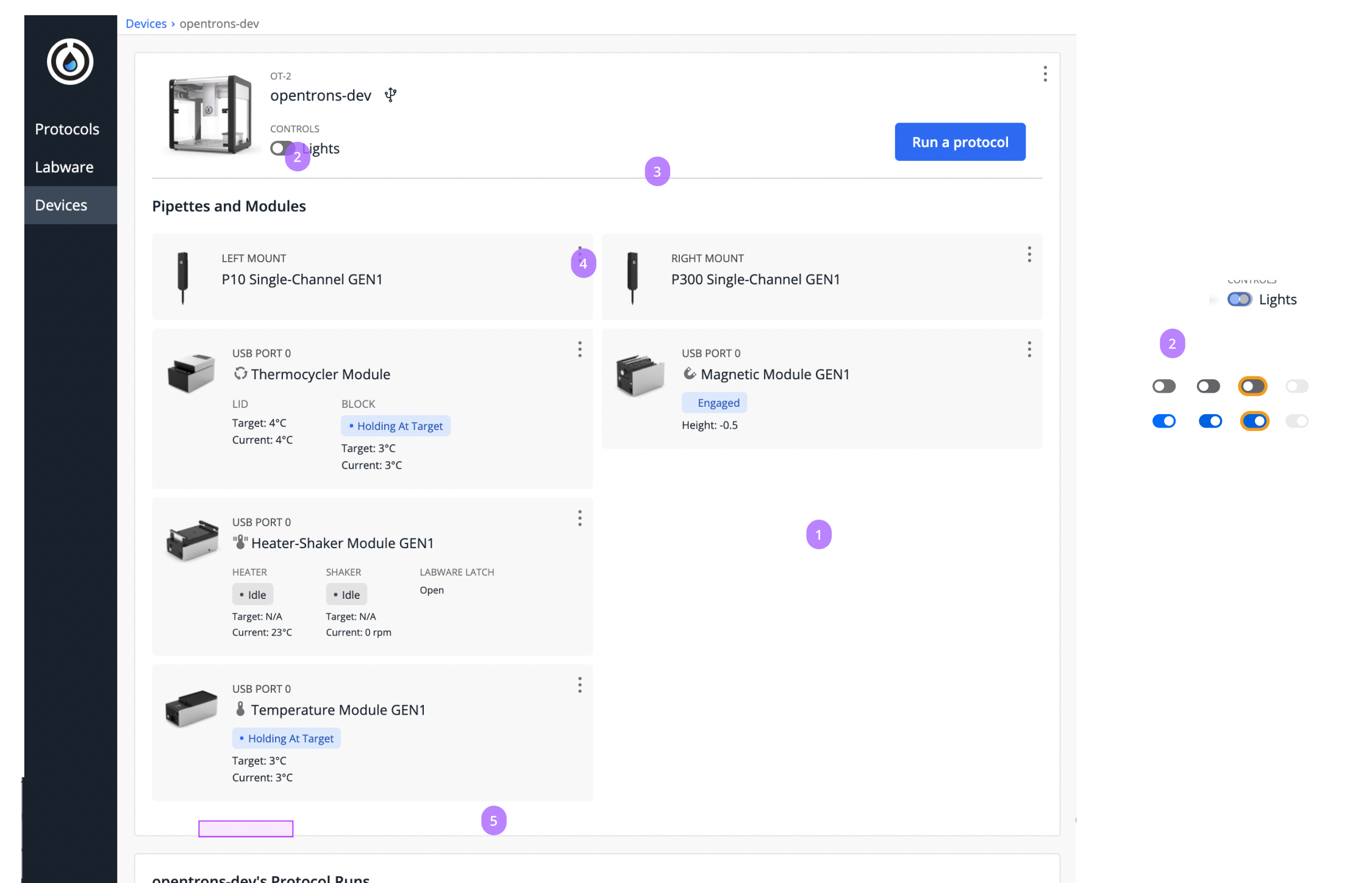The image size is (1372, 883).
Task: Click the Opentrons logo in sidebar
Action: click(x=70, y=62)
